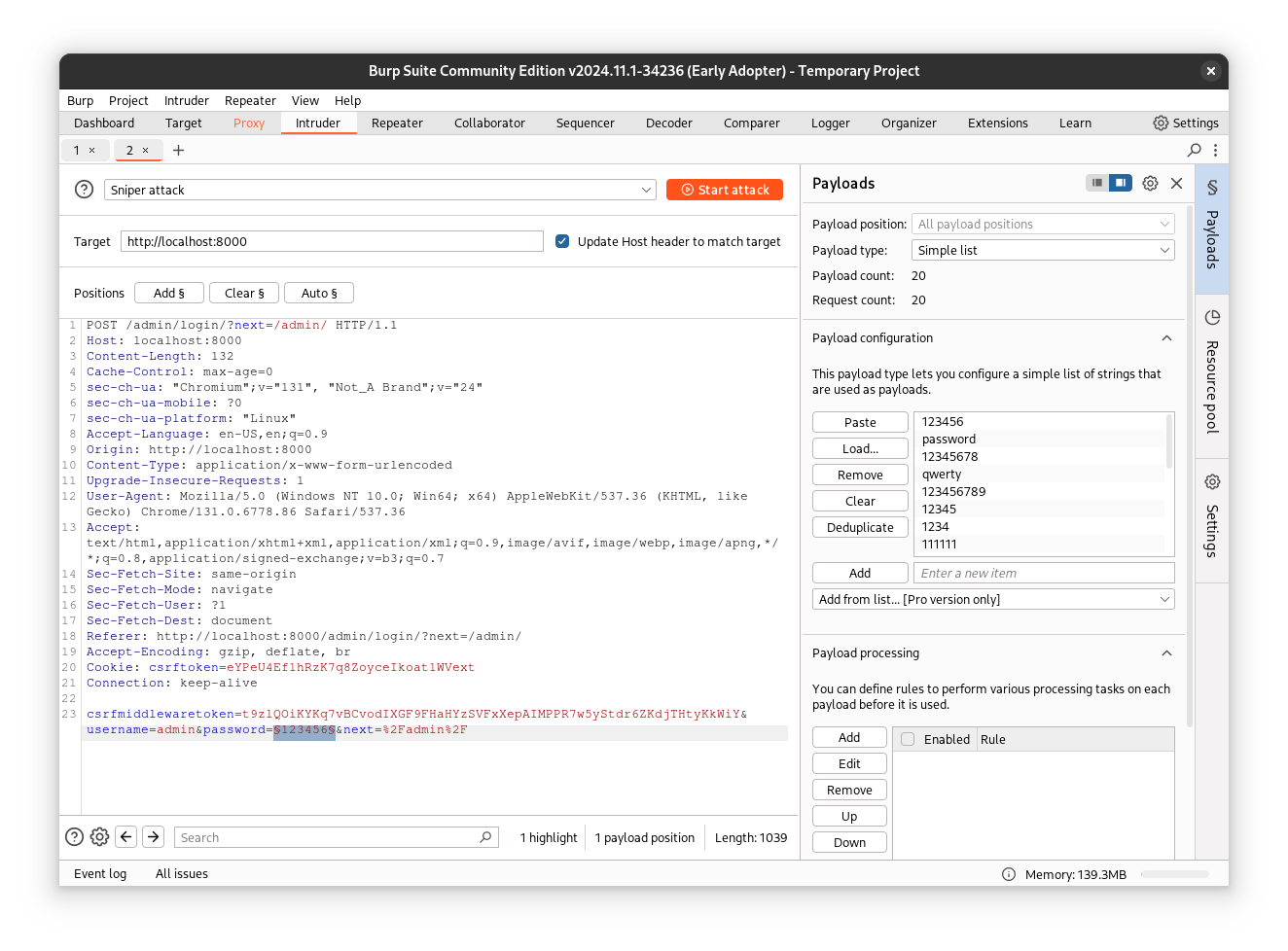Click the Start attack button
1288x951 pixels.
coord(725,190)
